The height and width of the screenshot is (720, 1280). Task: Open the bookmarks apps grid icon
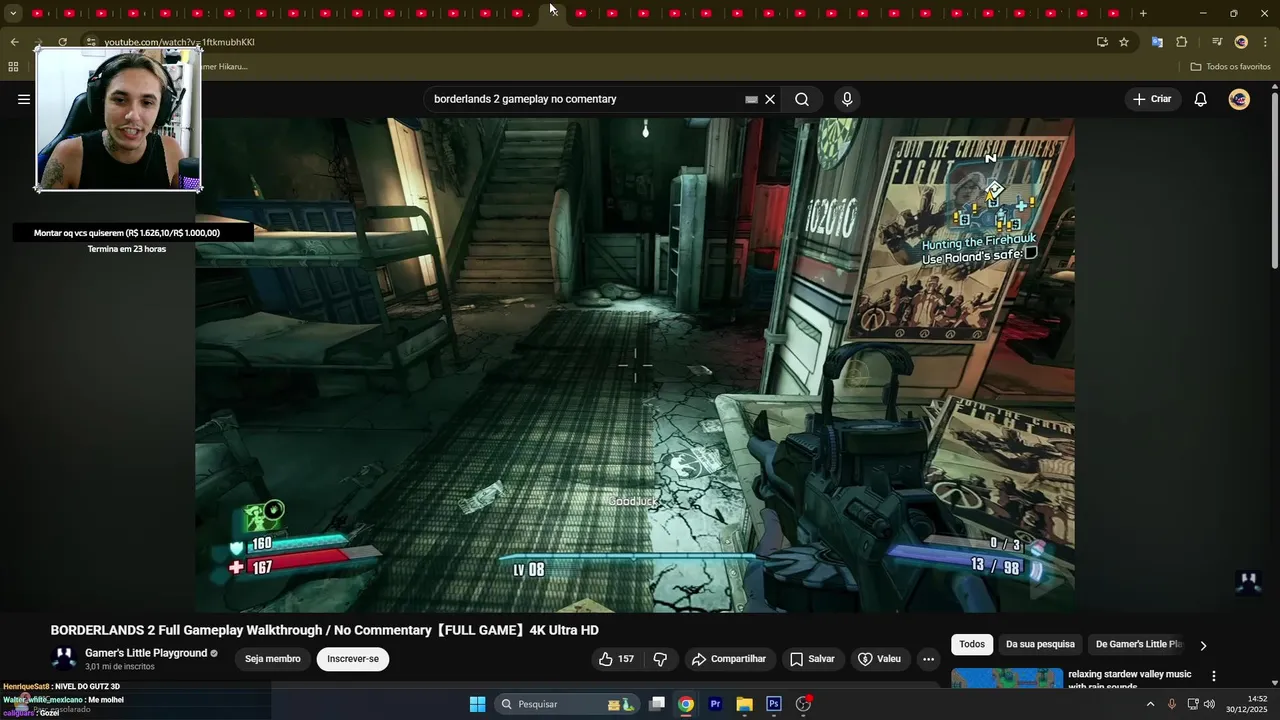click(x=13, y=67)
